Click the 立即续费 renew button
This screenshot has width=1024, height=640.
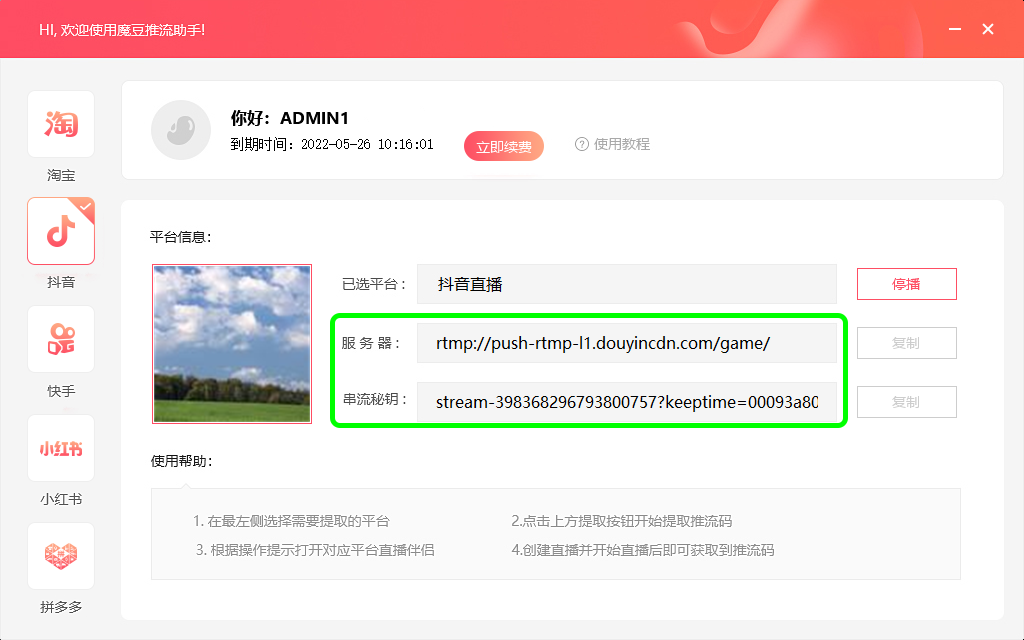503,146
